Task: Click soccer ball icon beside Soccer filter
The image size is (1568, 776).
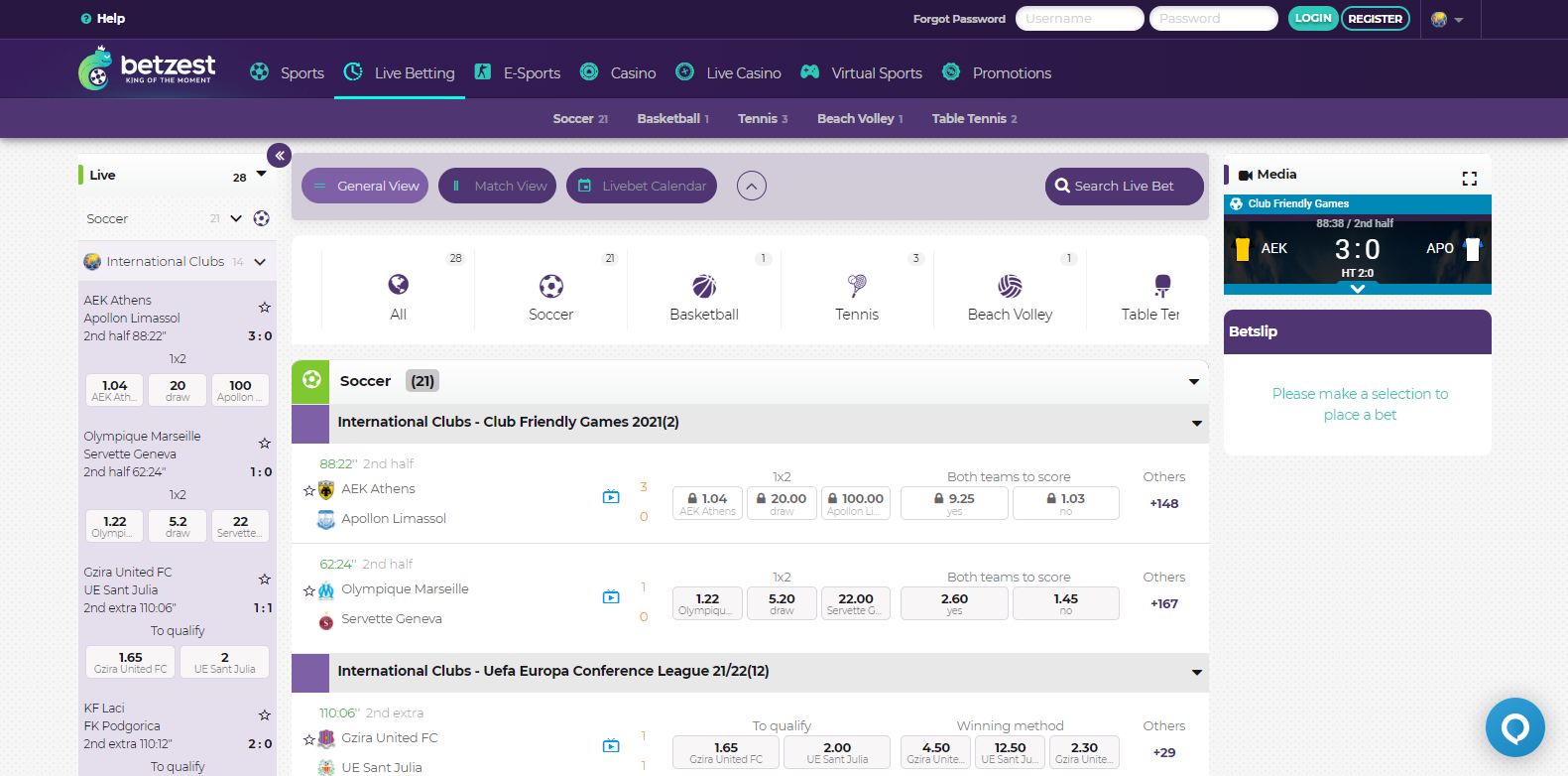Action: pyautogui.click(x=262, y=218)
